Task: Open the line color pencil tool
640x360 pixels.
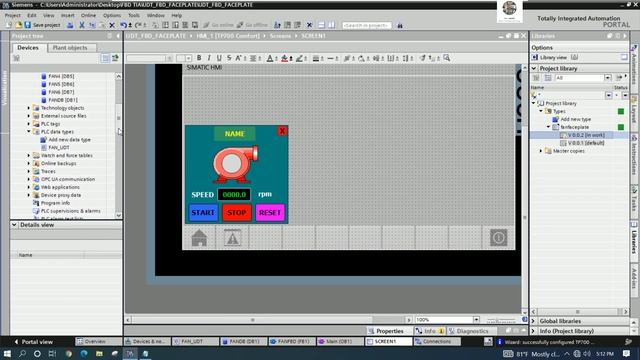Action: [x=299, y=58]
